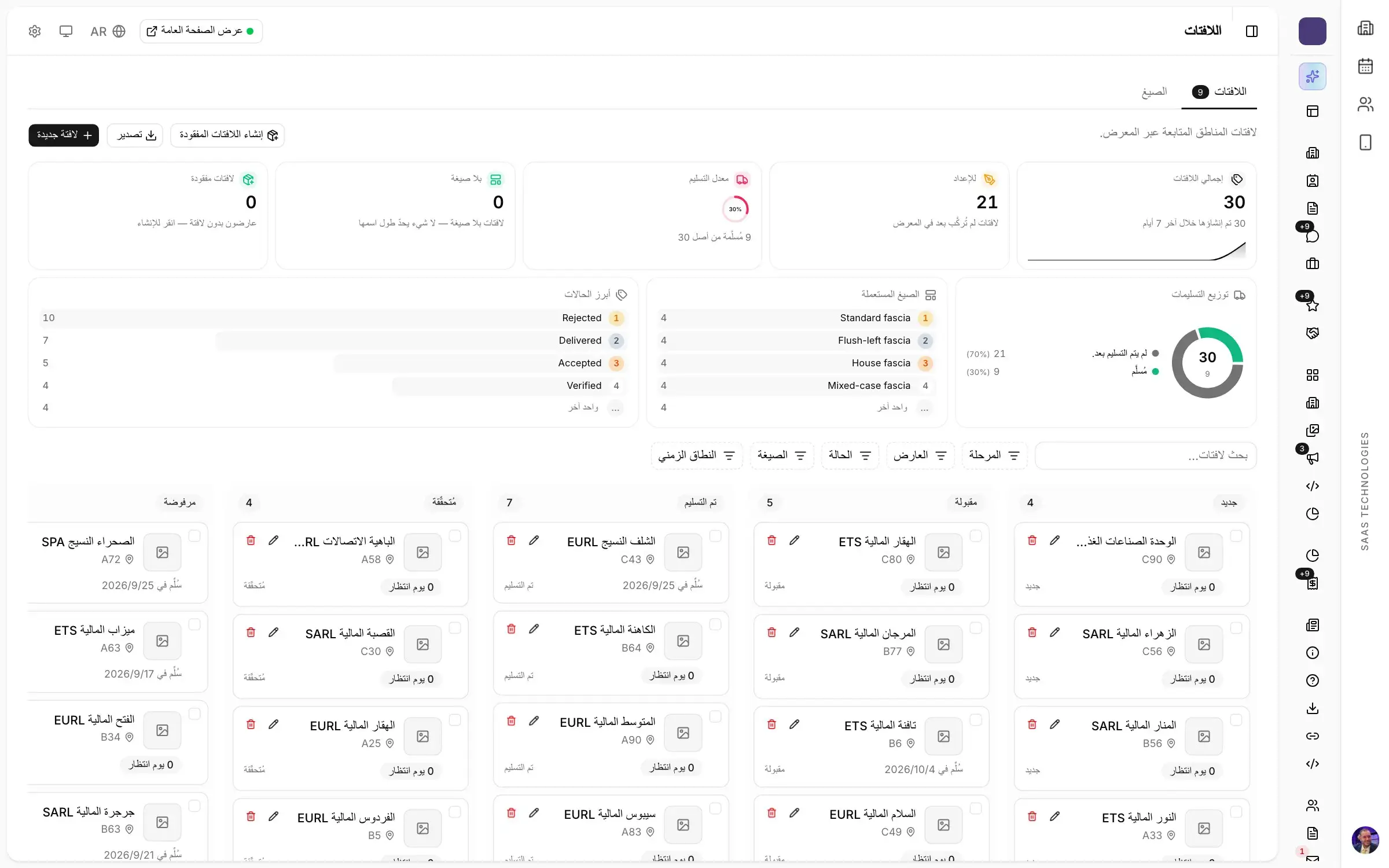1389x868 pixels.
Task: Open the four-squares grid sidebar icon
Action: tap(1313, 375)
